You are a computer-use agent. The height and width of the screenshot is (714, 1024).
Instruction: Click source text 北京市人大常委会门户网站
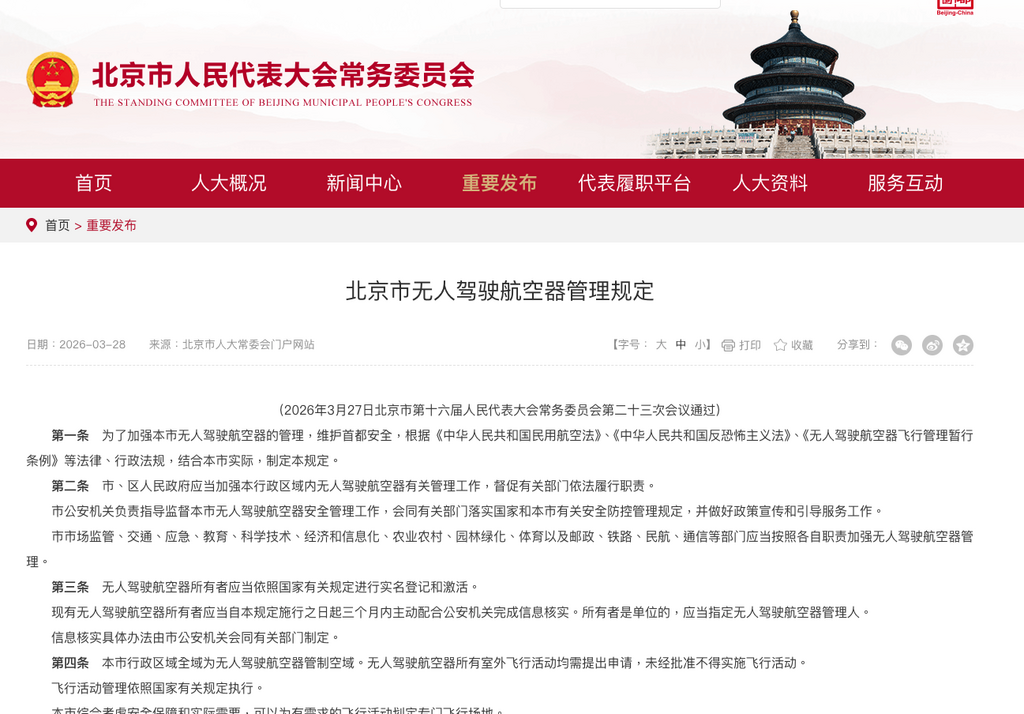coord(248,344)
